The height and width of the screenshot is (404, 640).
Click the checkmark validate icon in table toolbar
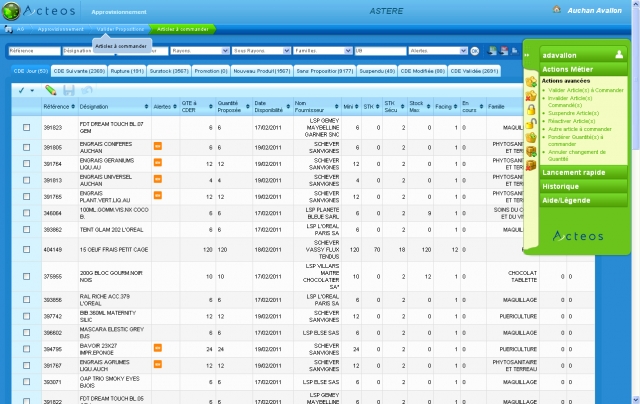click(21, 91)
